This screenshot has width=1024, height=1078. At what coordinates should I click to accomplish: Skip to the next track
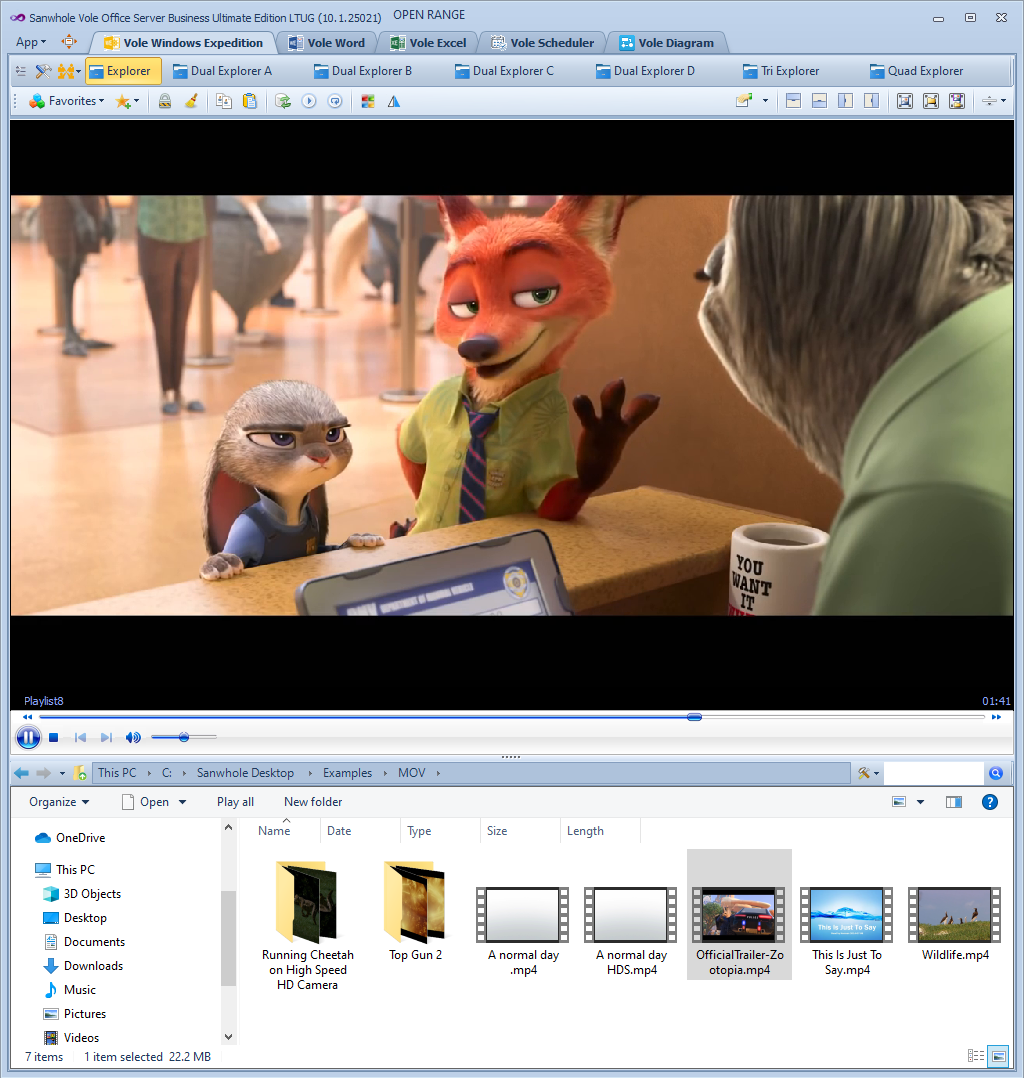106,738
